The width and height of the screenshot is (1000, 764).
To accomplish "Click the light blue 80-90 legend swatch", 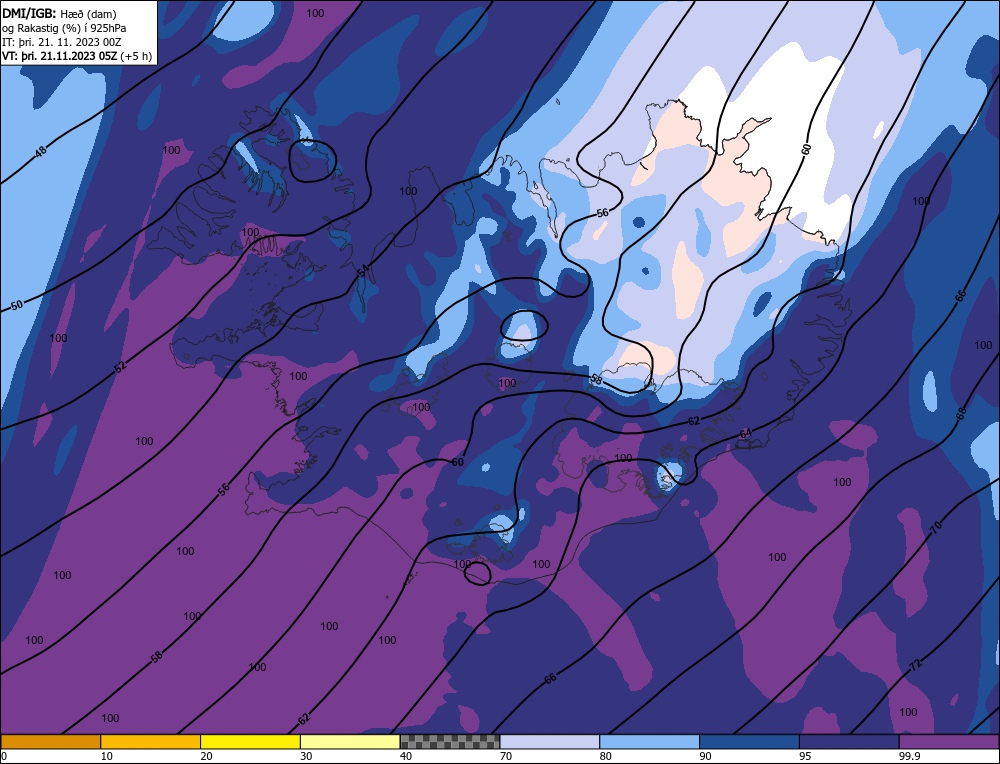I will pos(649,741).
